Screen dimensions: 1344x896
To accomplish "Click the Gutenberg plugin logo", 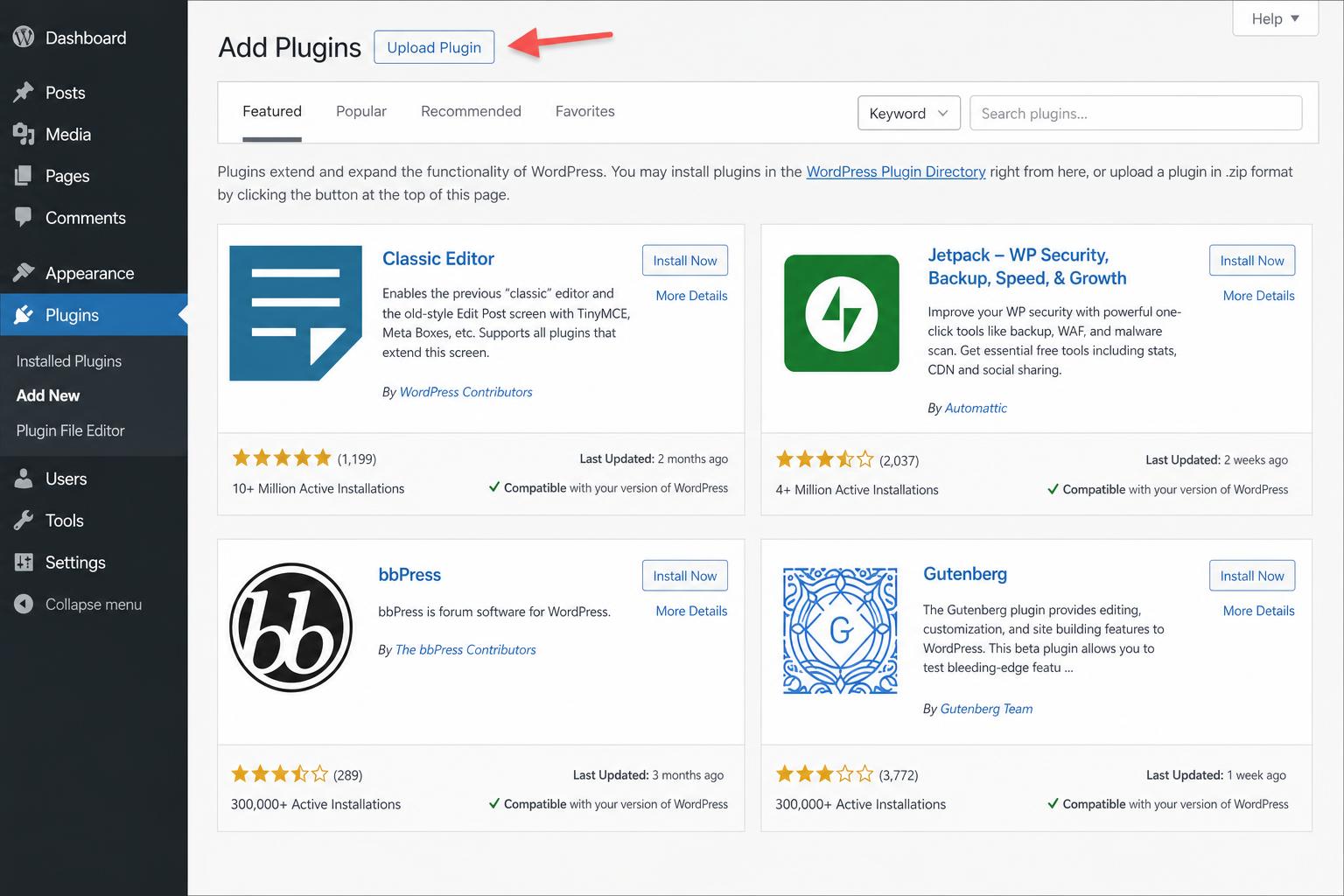I will (840, 631).
